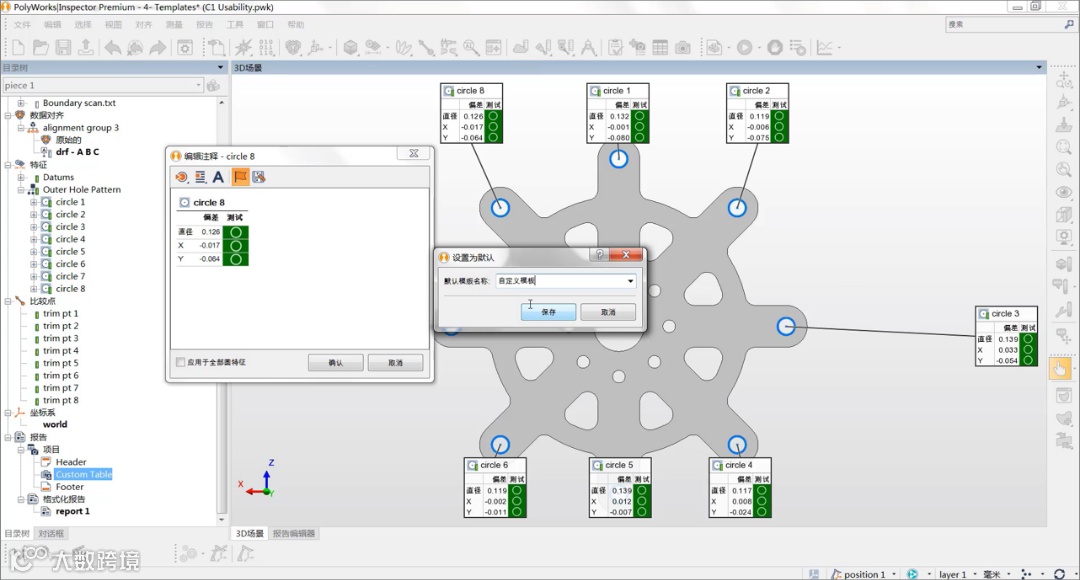
Task: Click the tree view vertical scrollbar
Action: (221, 310)
